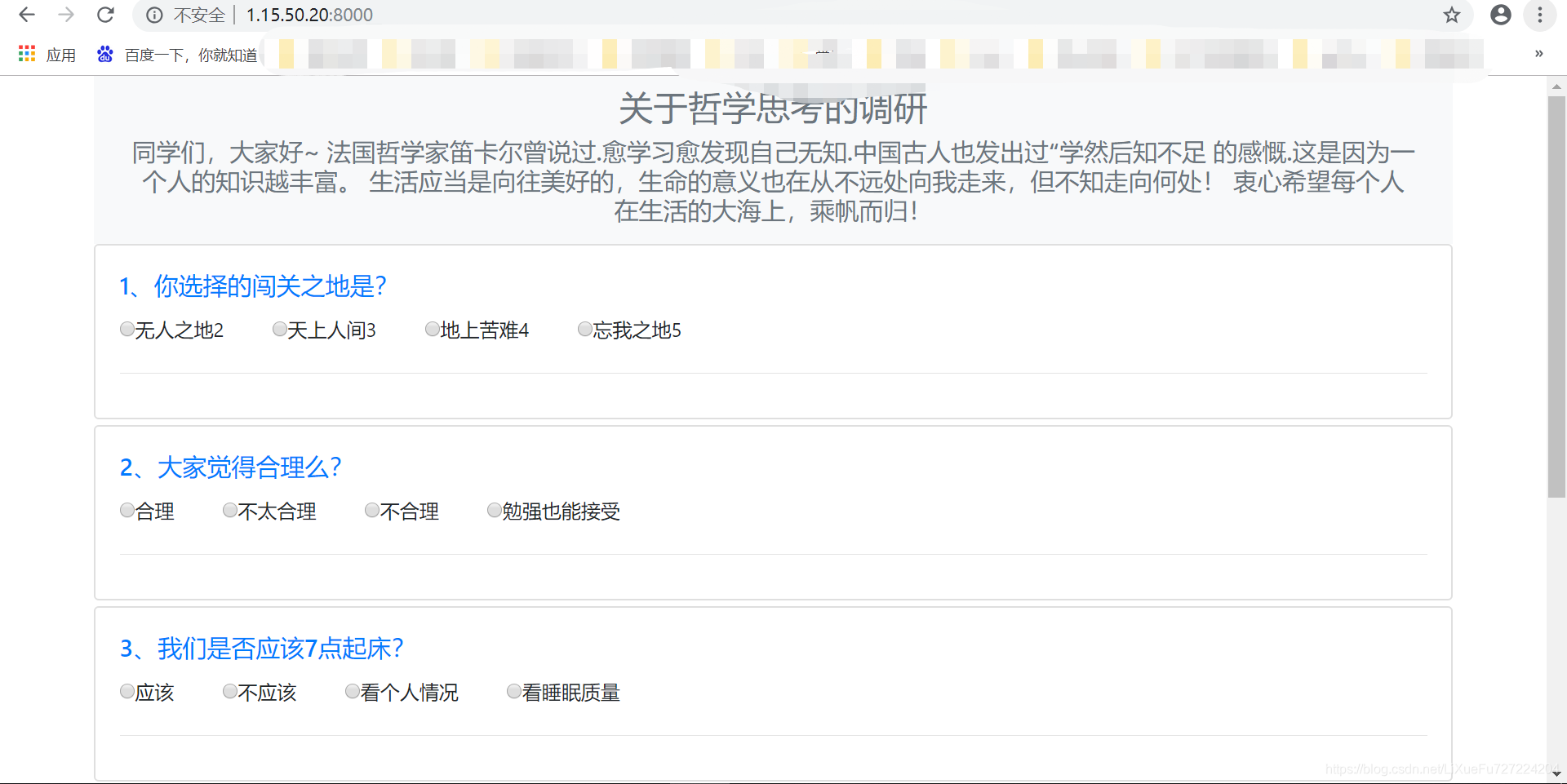Select 勉强也能接受 radio option
Image resolution: width=1567 pixels, height=784 pixels.
click(495, 510)
